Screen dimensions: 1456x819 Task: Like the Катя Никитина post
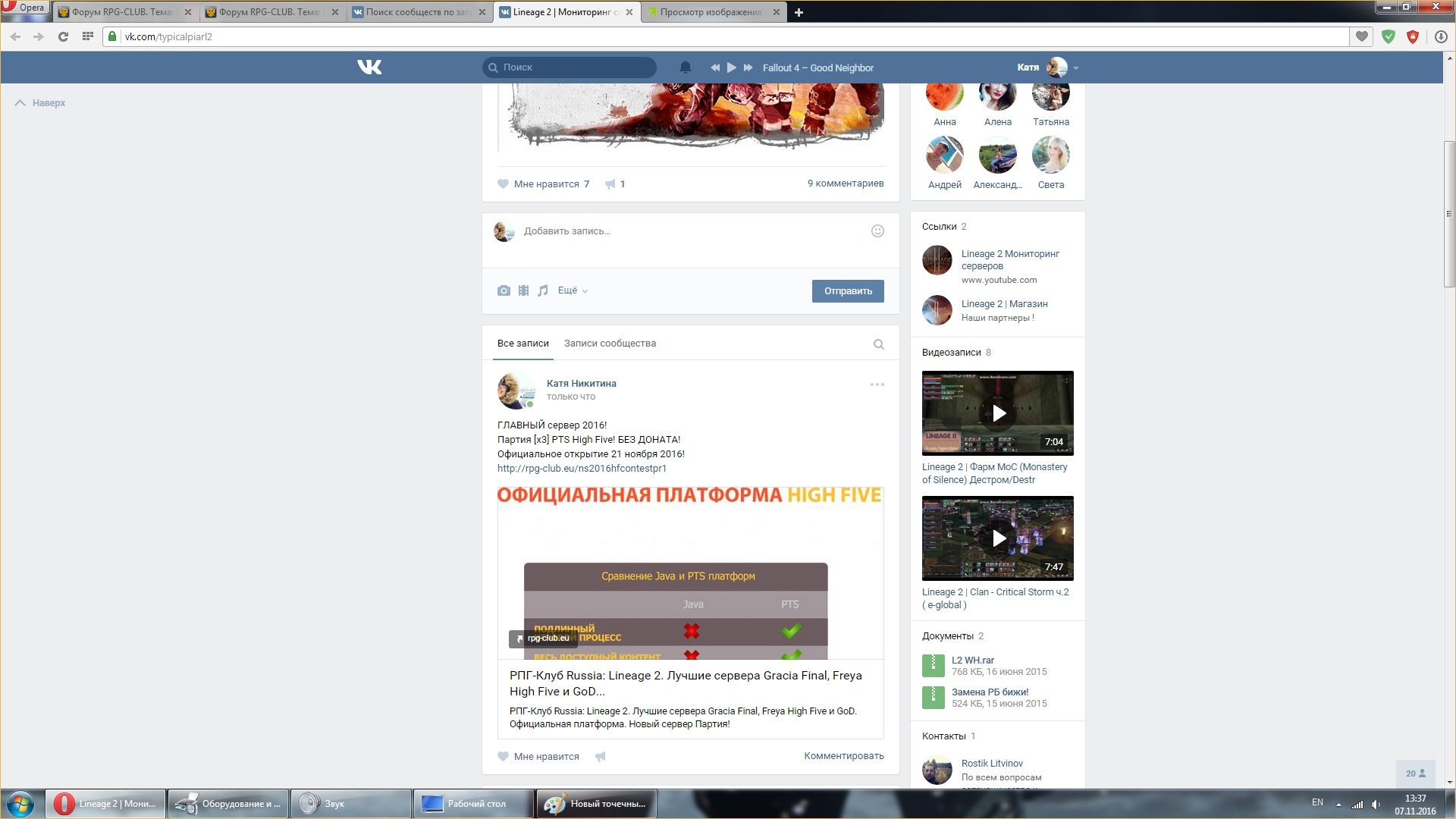click(x=538, y=757)
